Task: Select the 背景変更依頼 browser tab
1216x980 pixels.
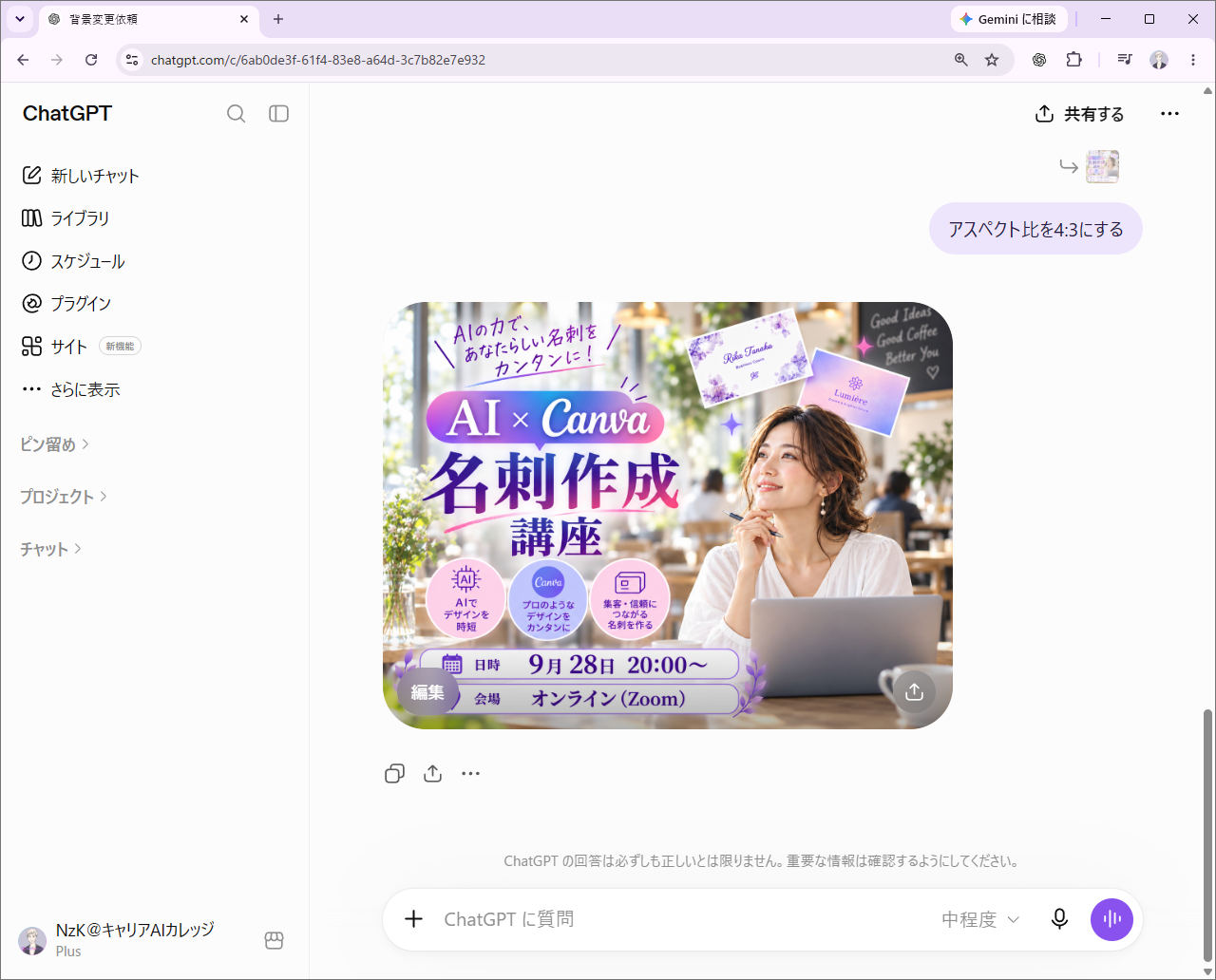Action: click(148, 19)
